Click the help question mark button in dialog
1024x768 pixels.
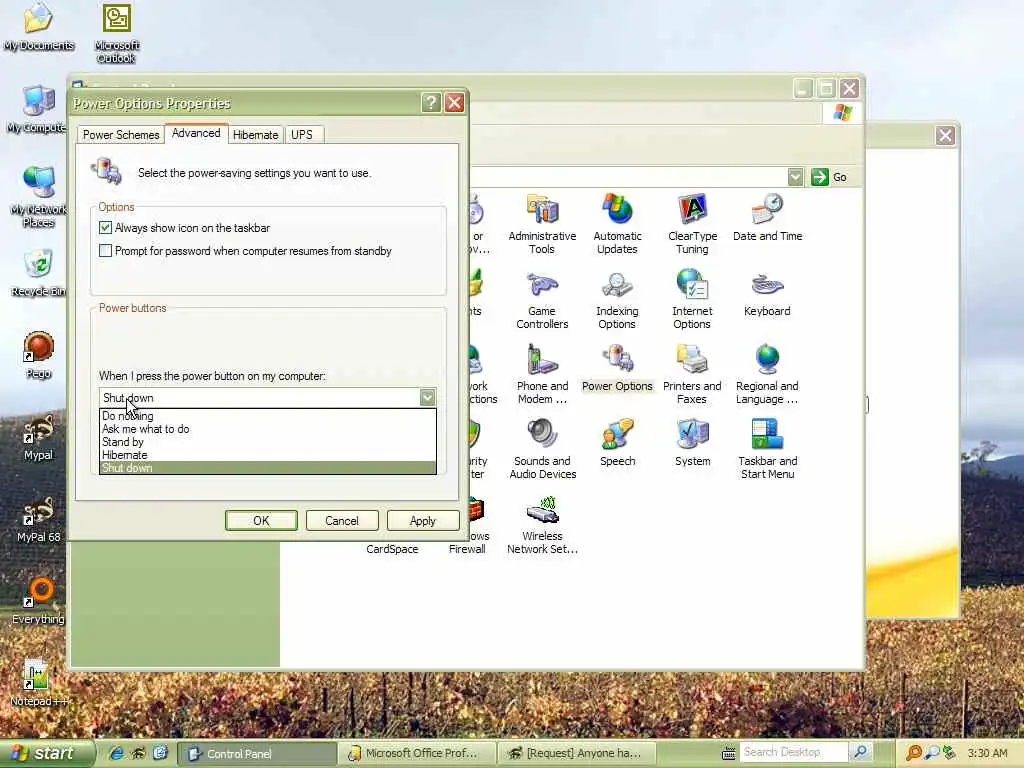click(x=431, y=103)
